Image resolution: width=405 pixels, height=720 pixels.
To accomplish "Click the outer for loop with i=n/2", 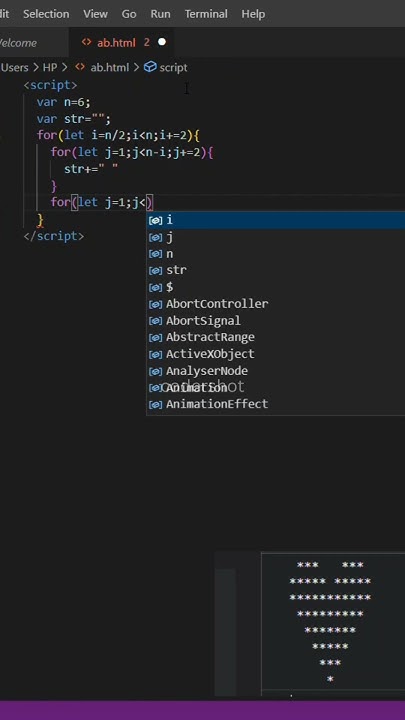I will pyautogui.click(x=118, y=135).
